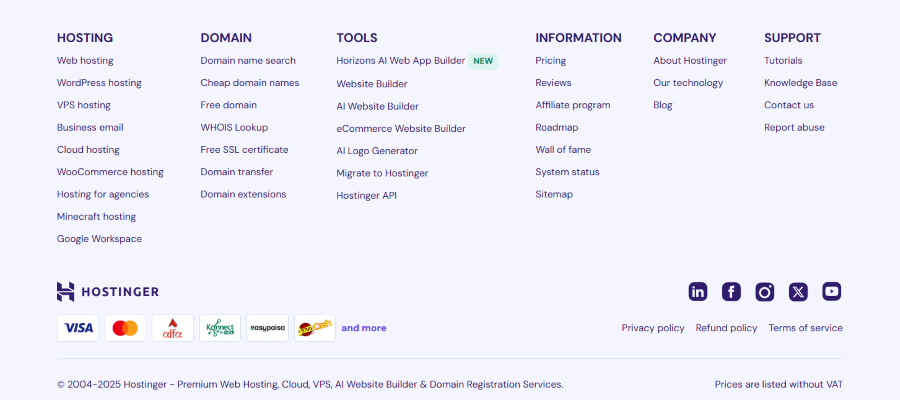Select Business email link
The image size is (900, 400).
(90, 127)
